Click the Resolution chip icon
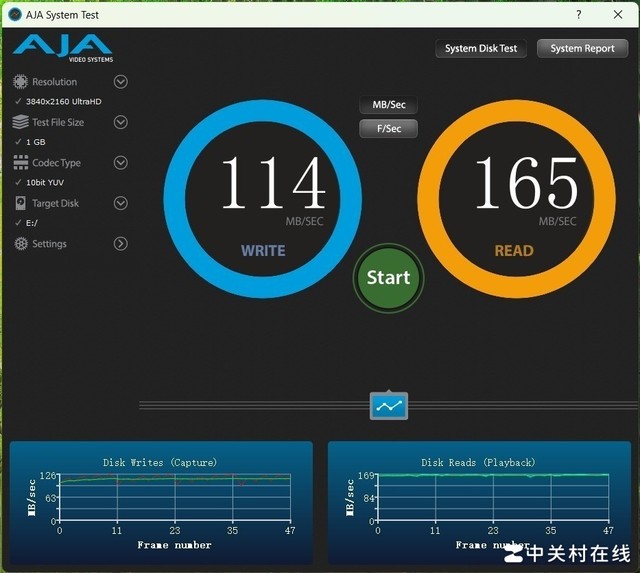 click(x=20, y=82)
